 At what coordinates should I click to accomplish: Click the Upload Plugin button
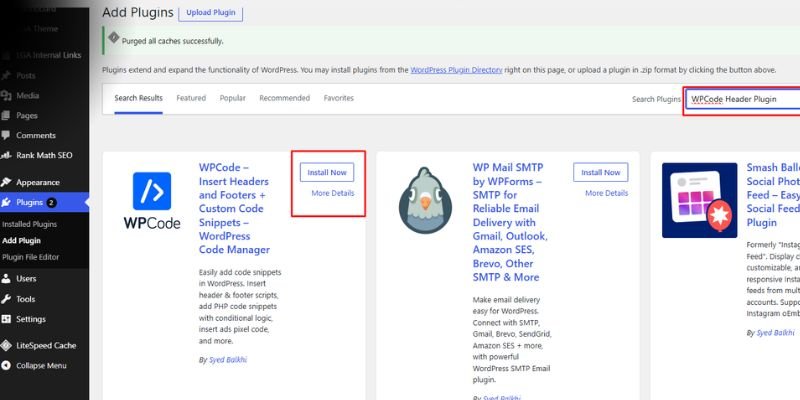(x=210, y=12)
